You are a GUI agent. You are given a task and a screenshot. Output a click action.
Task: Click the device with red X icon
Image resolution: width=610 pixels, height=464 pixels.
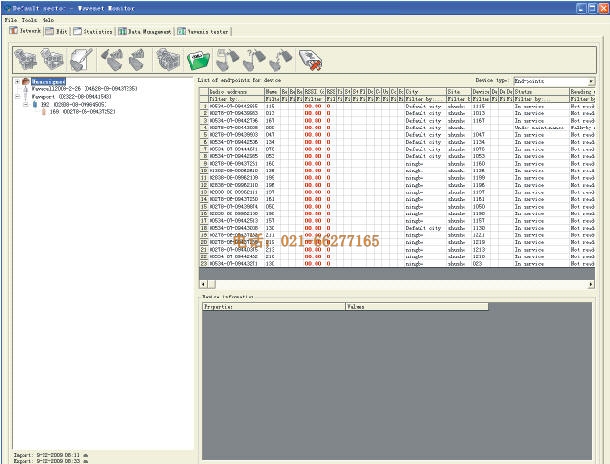pyautogui.click(x=311, y=60)
